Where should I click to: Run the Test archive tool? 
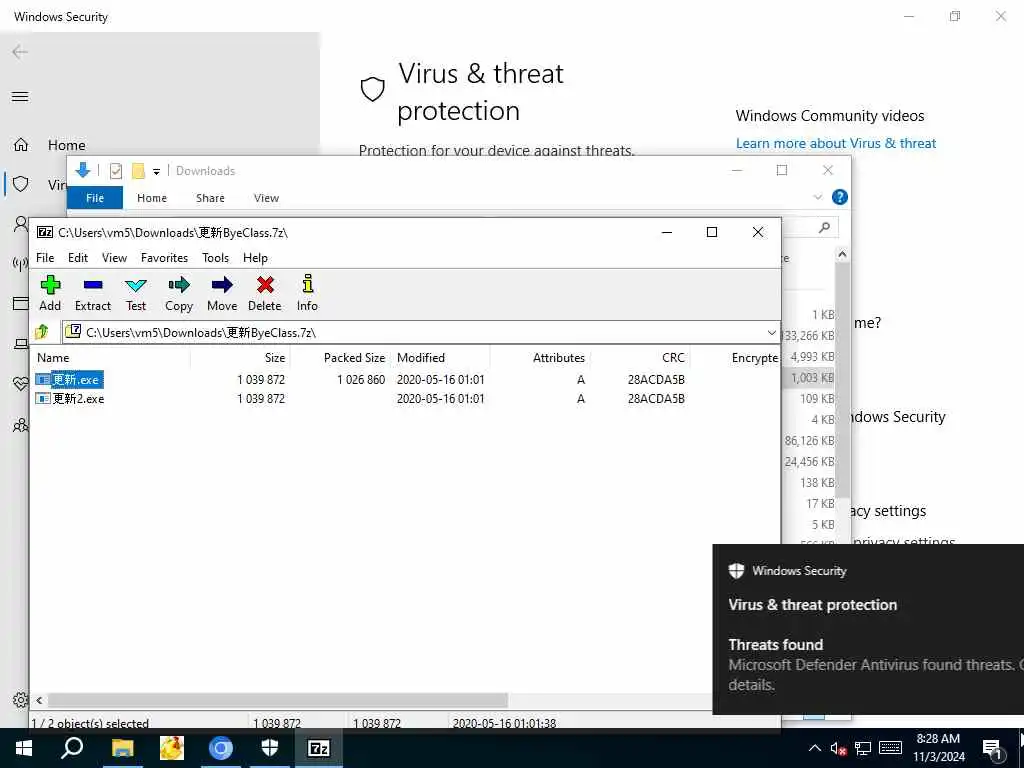[x=136, y=293]
